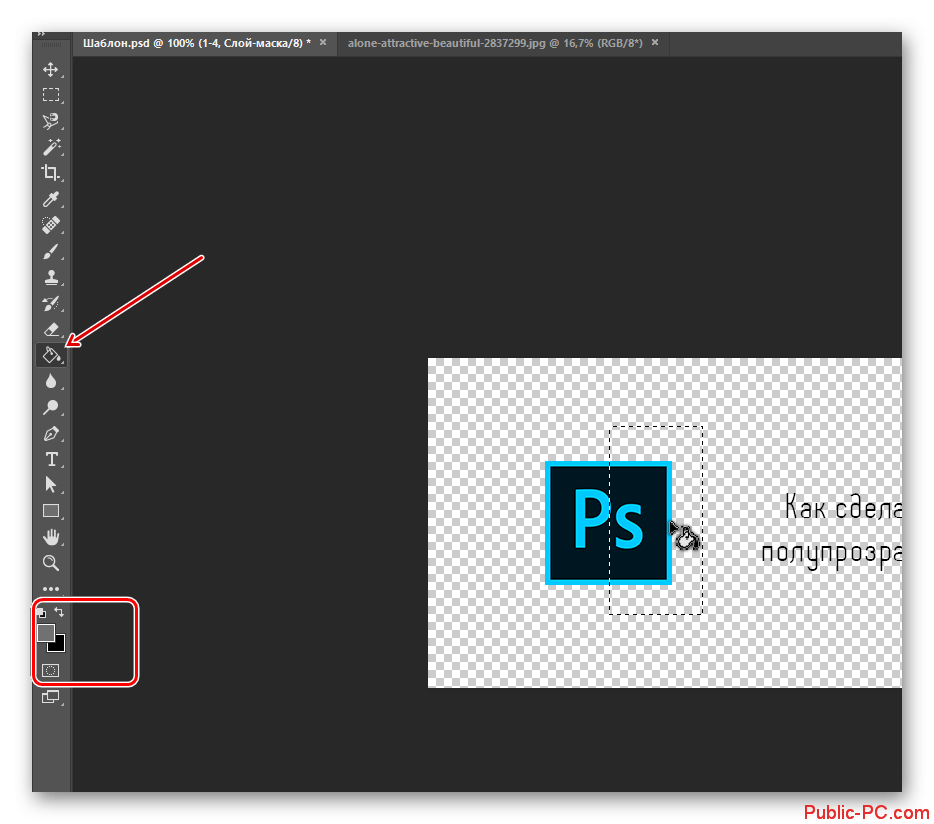Image resolution: width=934 pixels, height=824 pixels.
Task: Select the Clone Stamp tool
Action: 50,277
